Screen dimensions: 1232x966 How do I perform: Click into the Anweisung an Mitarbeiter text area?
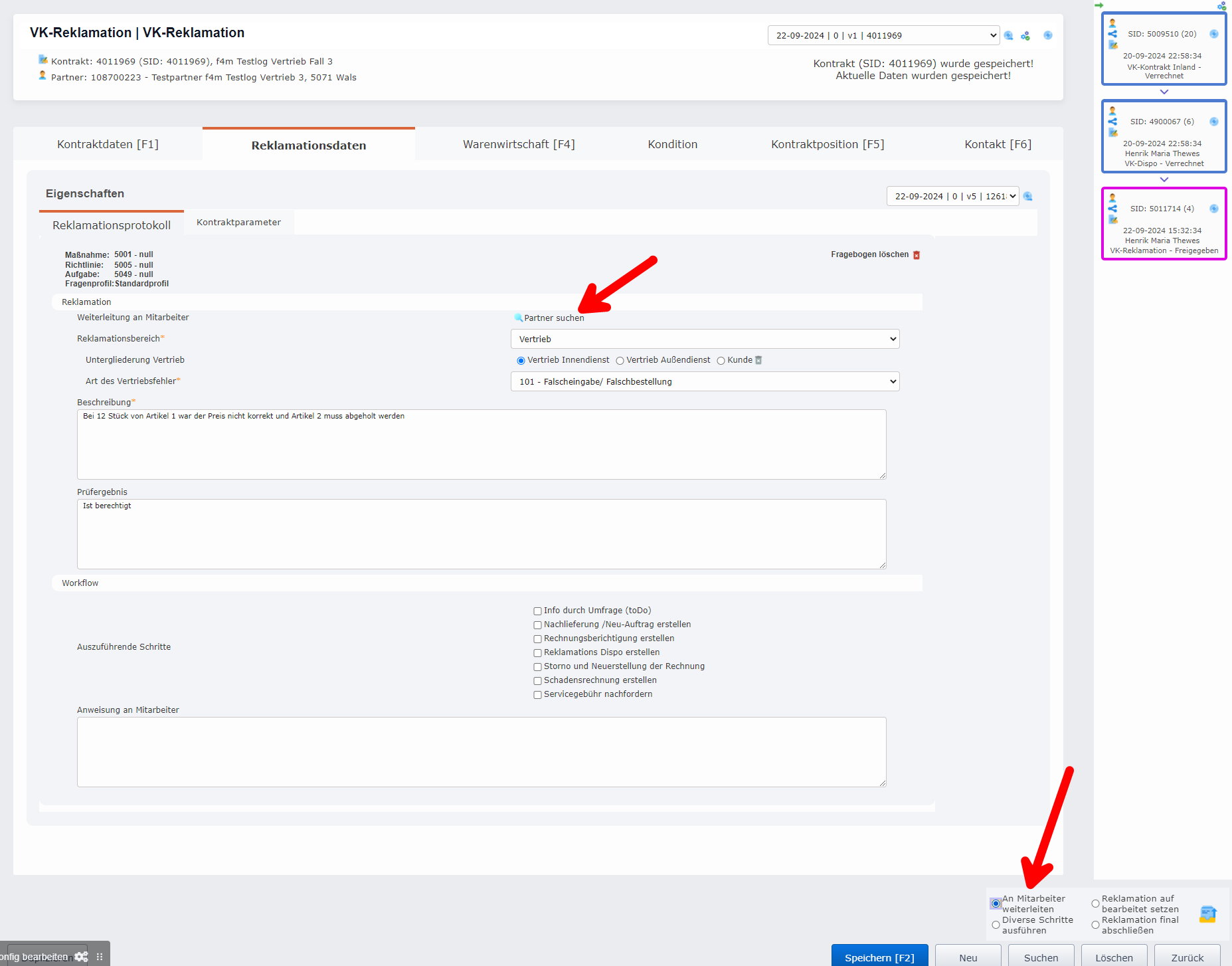(482, 751)
